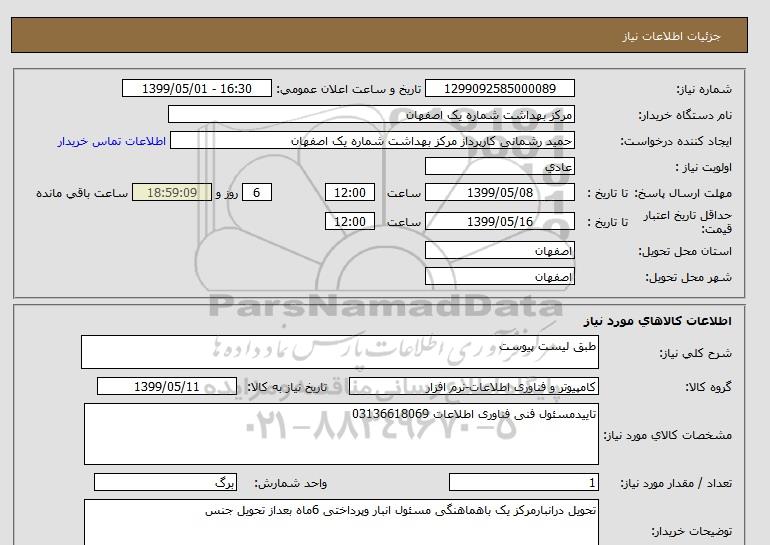Image resolution: width=770 pixels, height=545 pixels.
Task: Click the label ایجاد کننده درخواست
Action: point(676,141)
